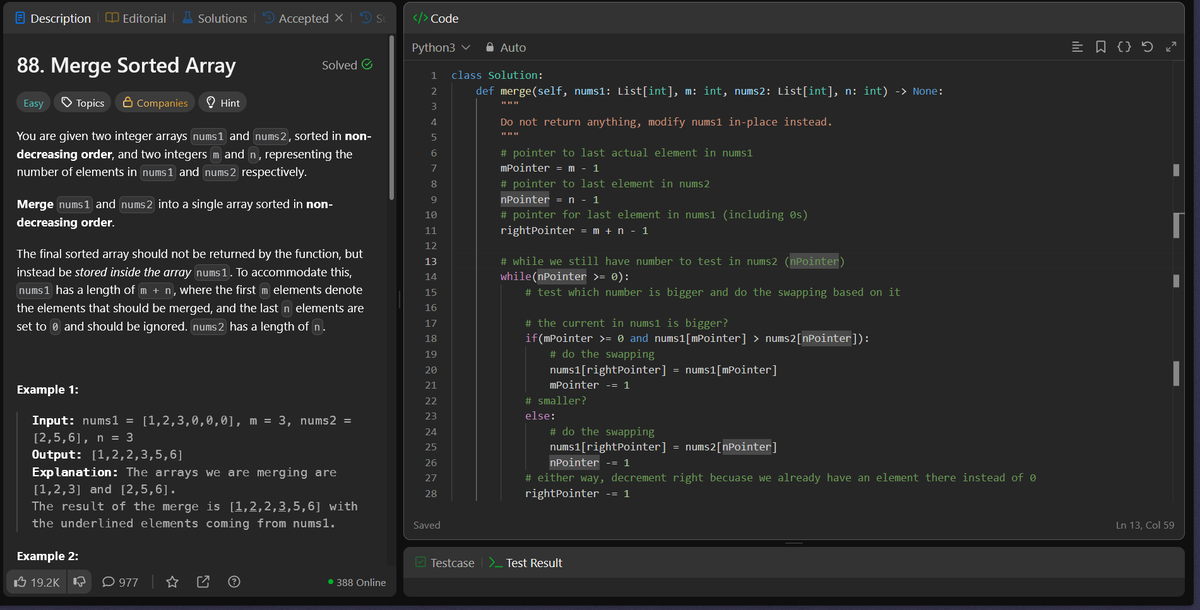Click the 'rightPointer = m + n - 1' line

[x=574, y=230]
